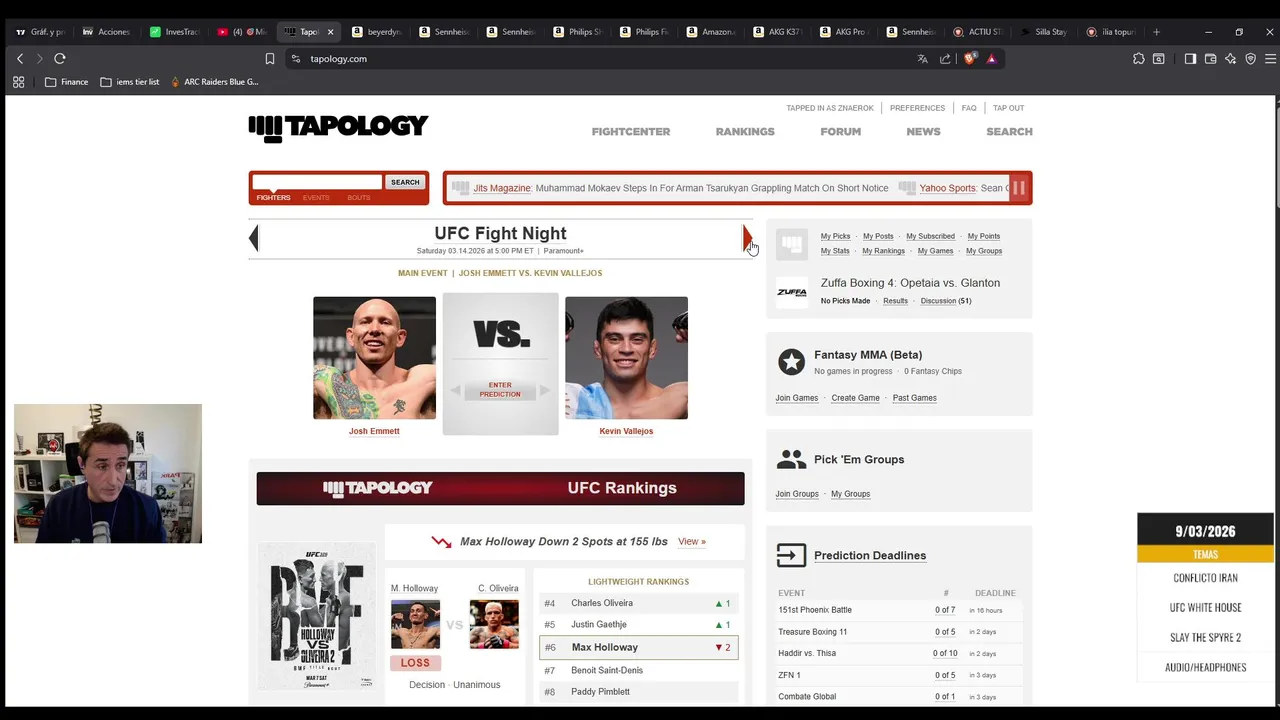Open the page translate icon
The width and height of the screenshot is (1280, 720).
click(x=922, y=59)
